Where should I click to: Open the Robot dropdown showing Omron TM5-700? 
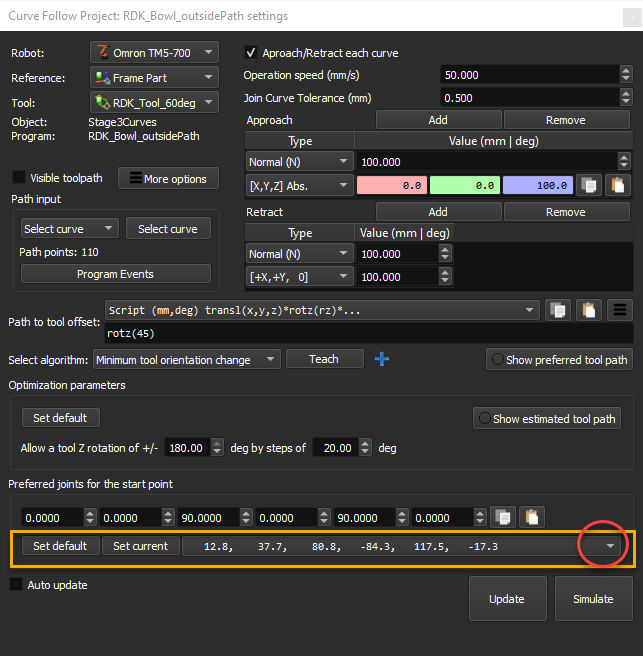tap(154, 52)
